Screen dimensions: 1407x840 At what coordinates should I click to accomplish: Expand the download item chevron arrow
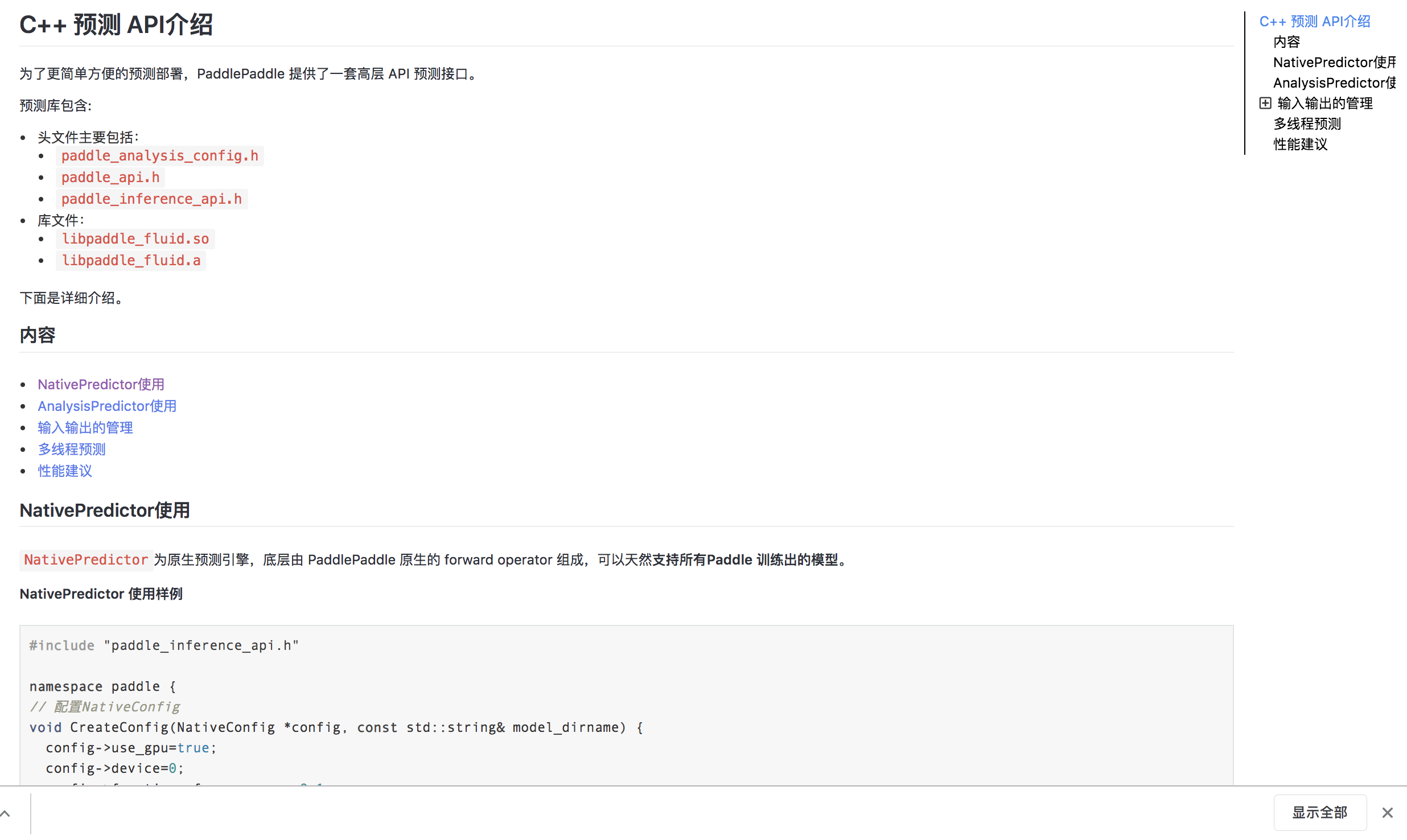[x=6, y=814]
